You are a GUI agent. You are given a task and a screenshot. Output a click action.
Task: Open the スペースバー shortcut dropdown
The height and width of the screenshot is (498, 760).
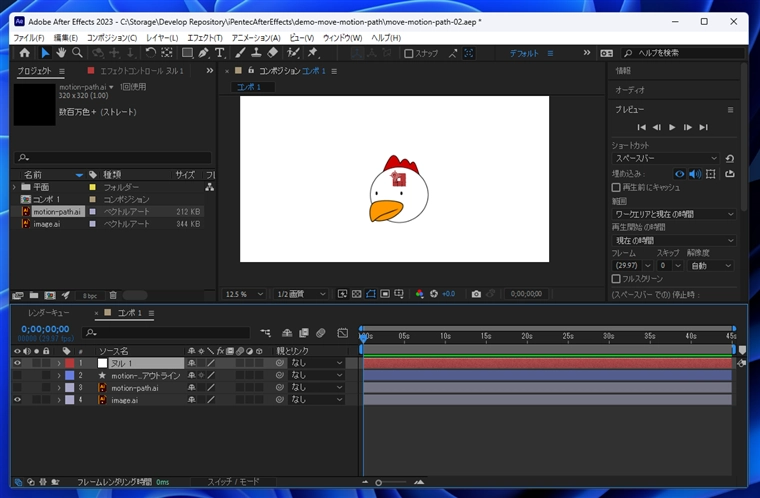(x=665, y=158)
